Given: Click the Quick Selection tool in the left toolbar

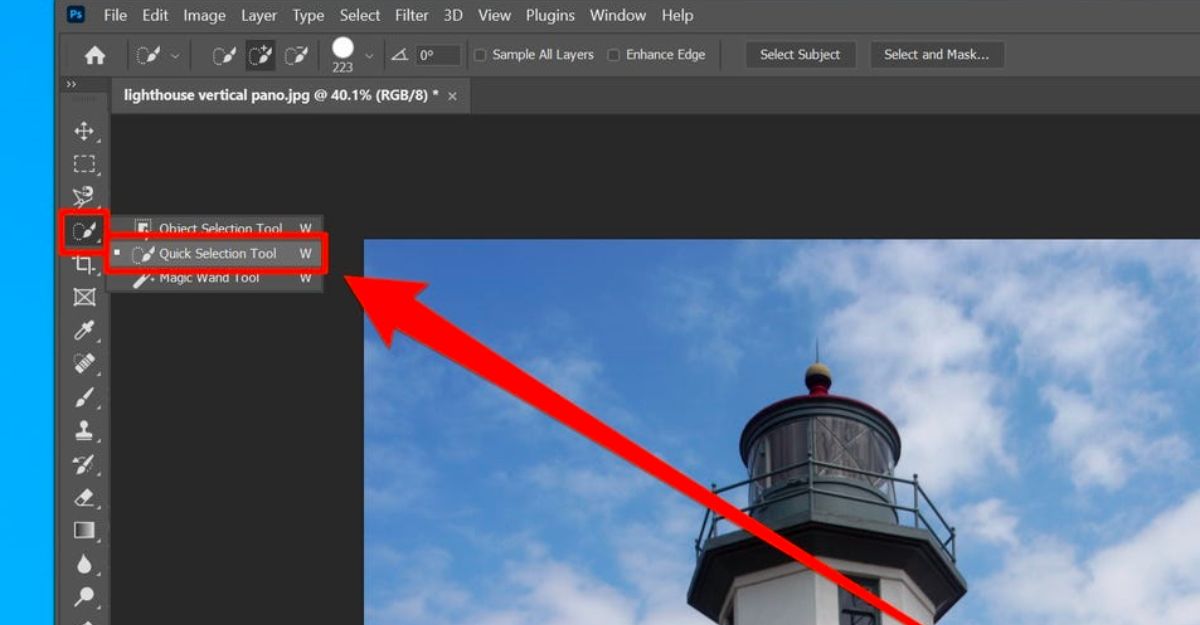Looking at the screenshot, I should coord(84,232).
